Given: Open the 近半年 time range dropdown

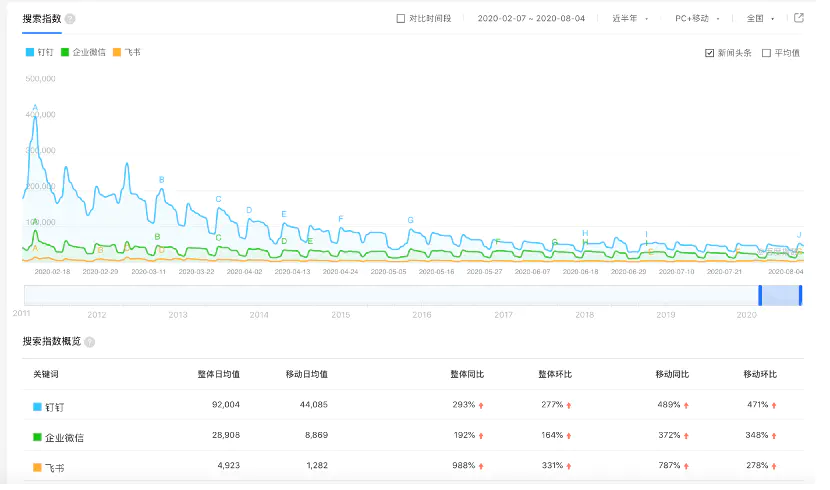Looking at the screenshot, I should click(x=630, y=19).
